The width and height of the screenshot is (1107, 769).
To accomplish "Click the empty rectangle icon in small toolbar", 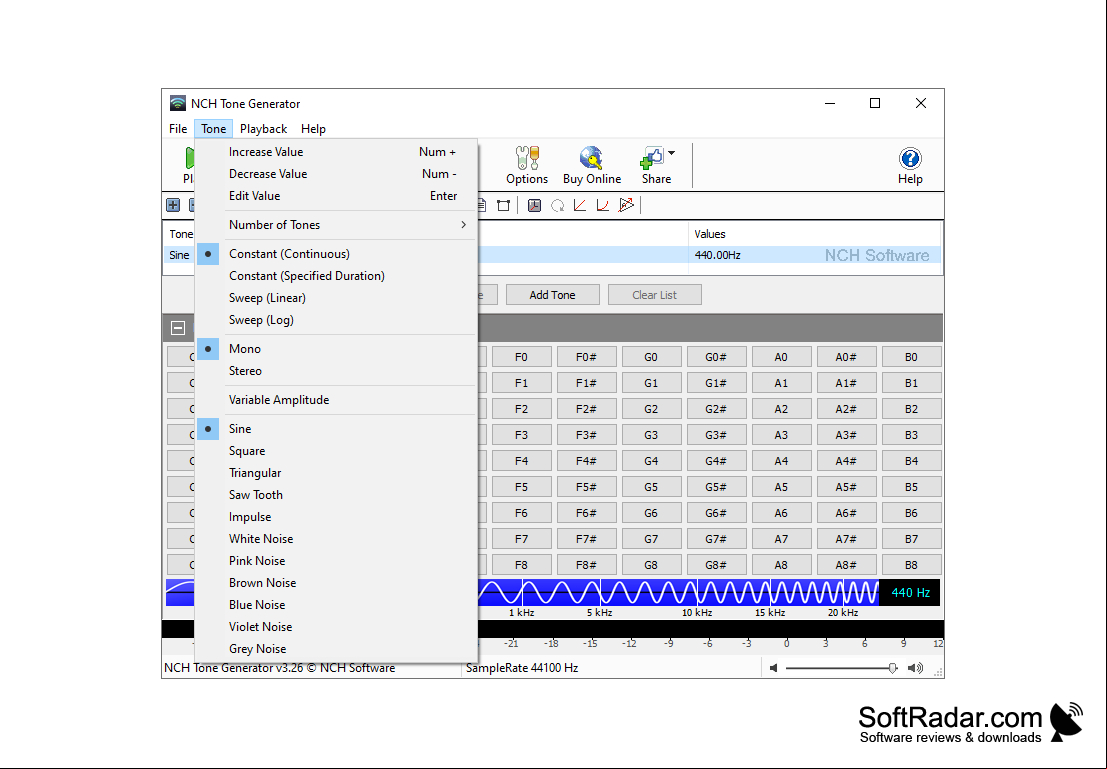I will tap(503, 205).
